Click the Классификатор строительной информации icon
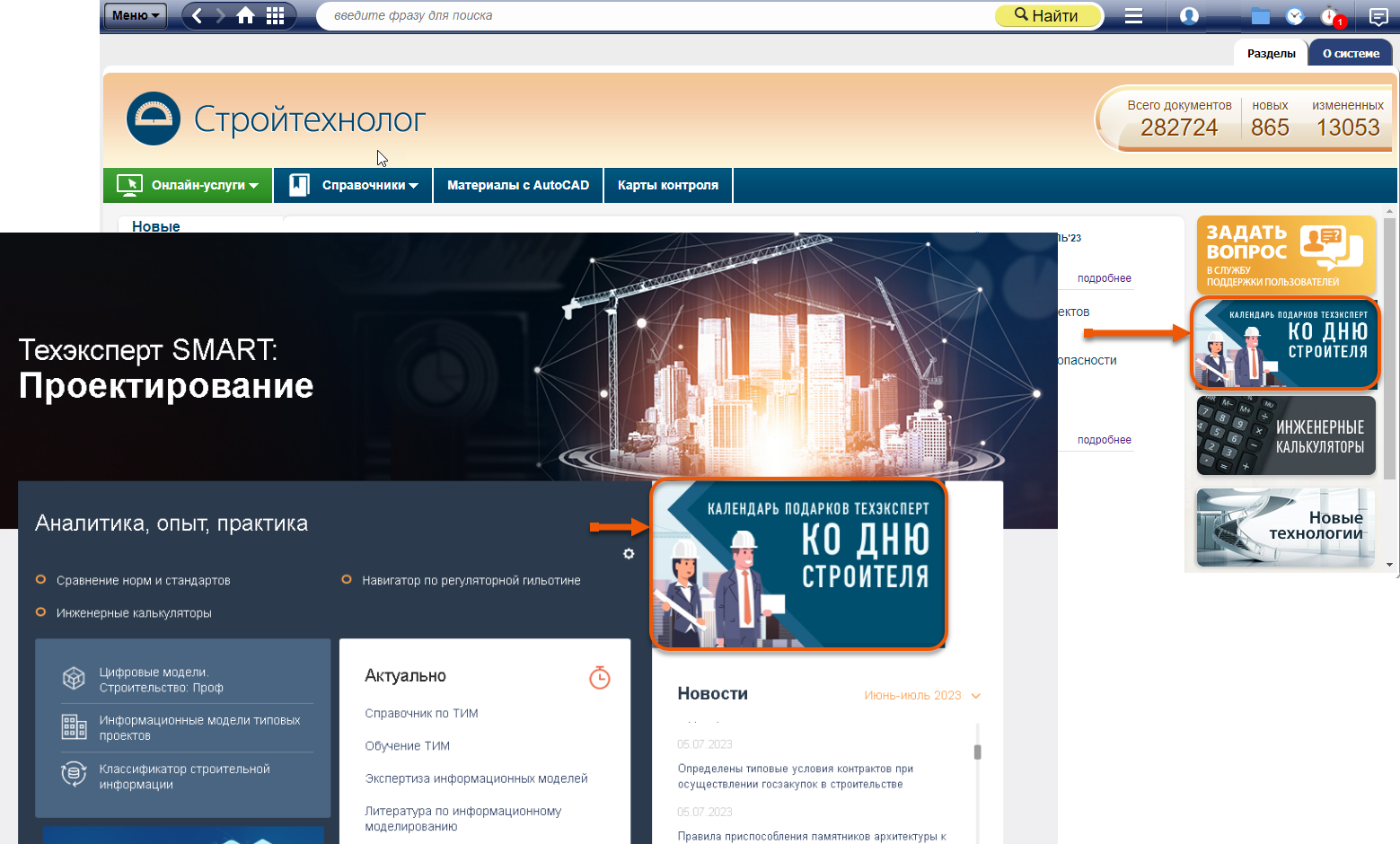This screenshot has height=844, width=1400. point(74,774)
